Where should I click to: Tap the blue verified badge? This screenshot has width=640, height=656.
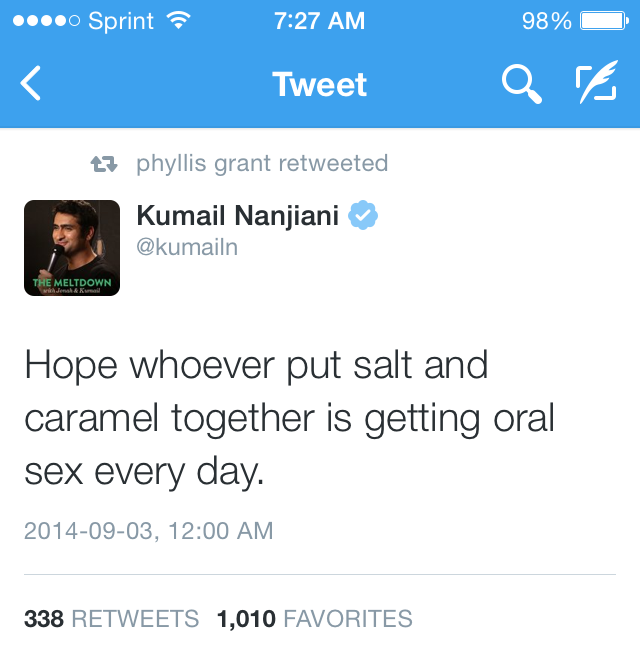(362, 215)
